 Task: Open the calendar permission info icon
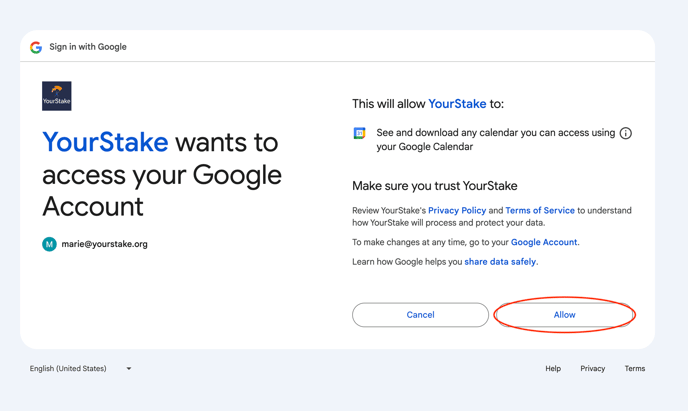pyautogui.click(x=625, y=133)
